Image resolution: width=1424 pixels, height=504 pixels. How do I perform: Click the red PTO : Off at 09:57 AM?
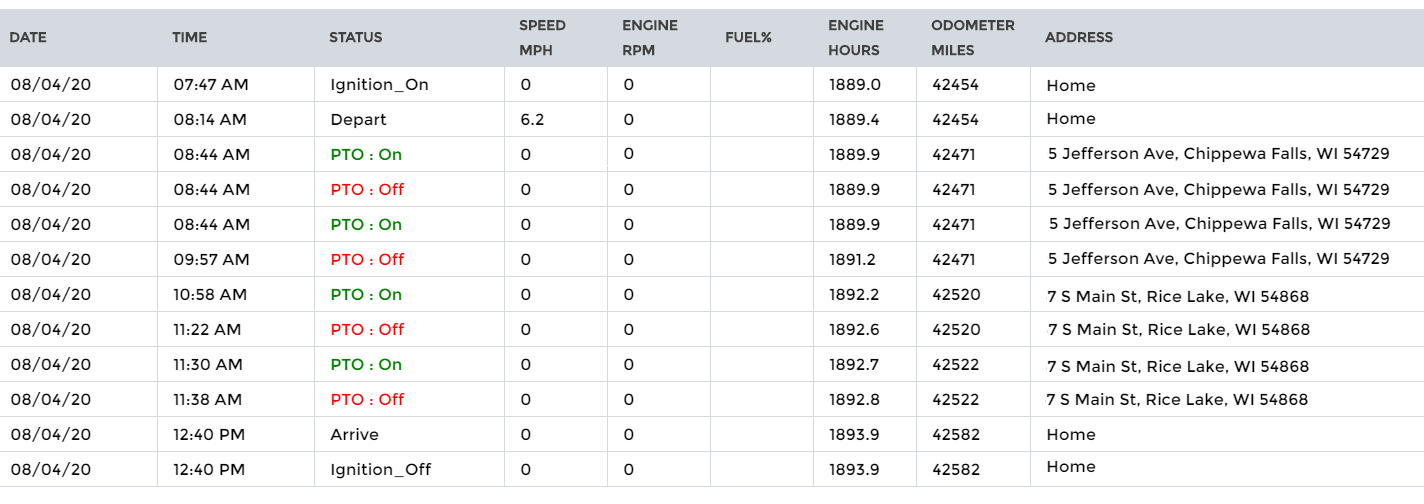tap(367, 259)
